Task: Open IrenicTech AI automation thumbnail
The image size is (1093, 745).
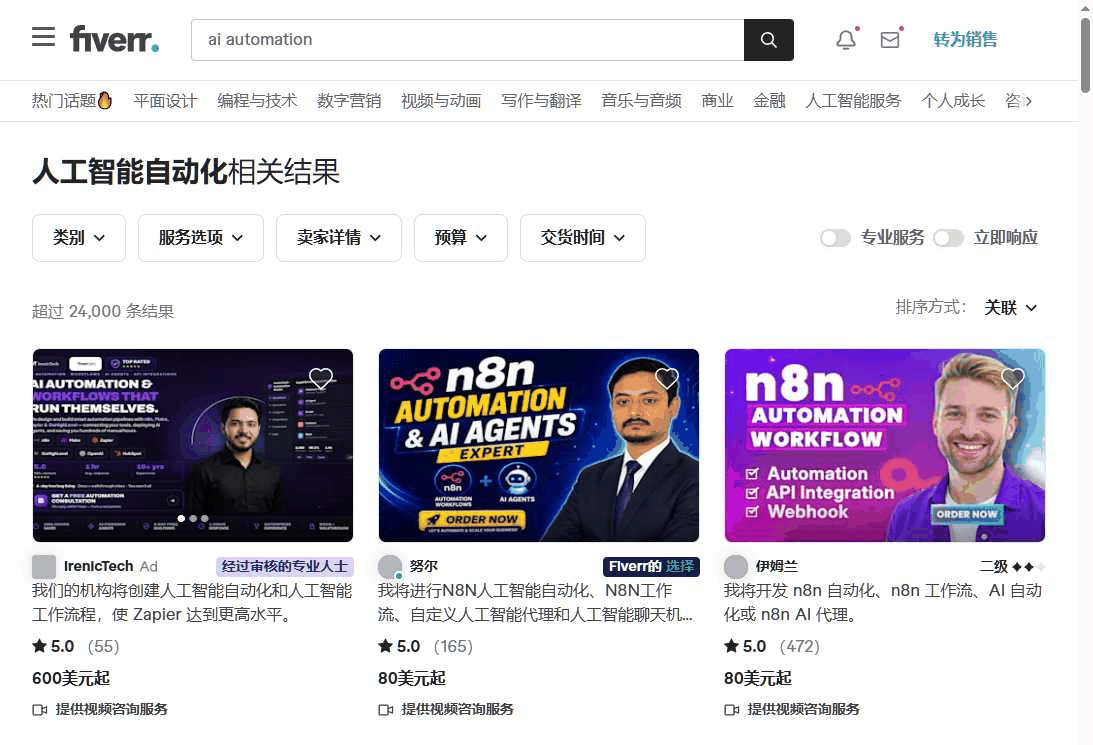Action: (x=193, y=445)
